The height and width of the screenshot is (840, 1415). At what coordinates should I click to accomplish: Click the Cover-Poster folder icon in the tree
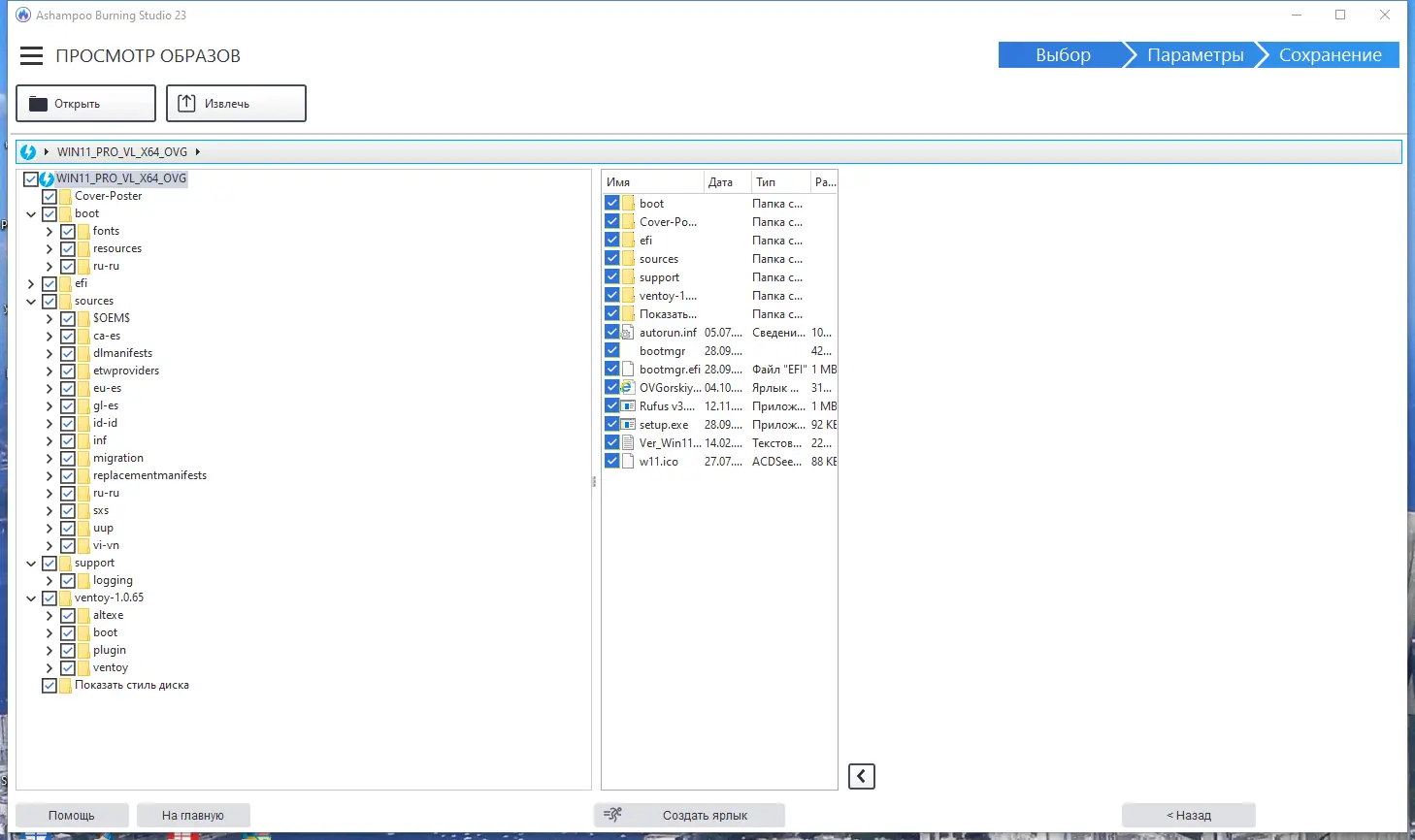[x=65, y=196]
